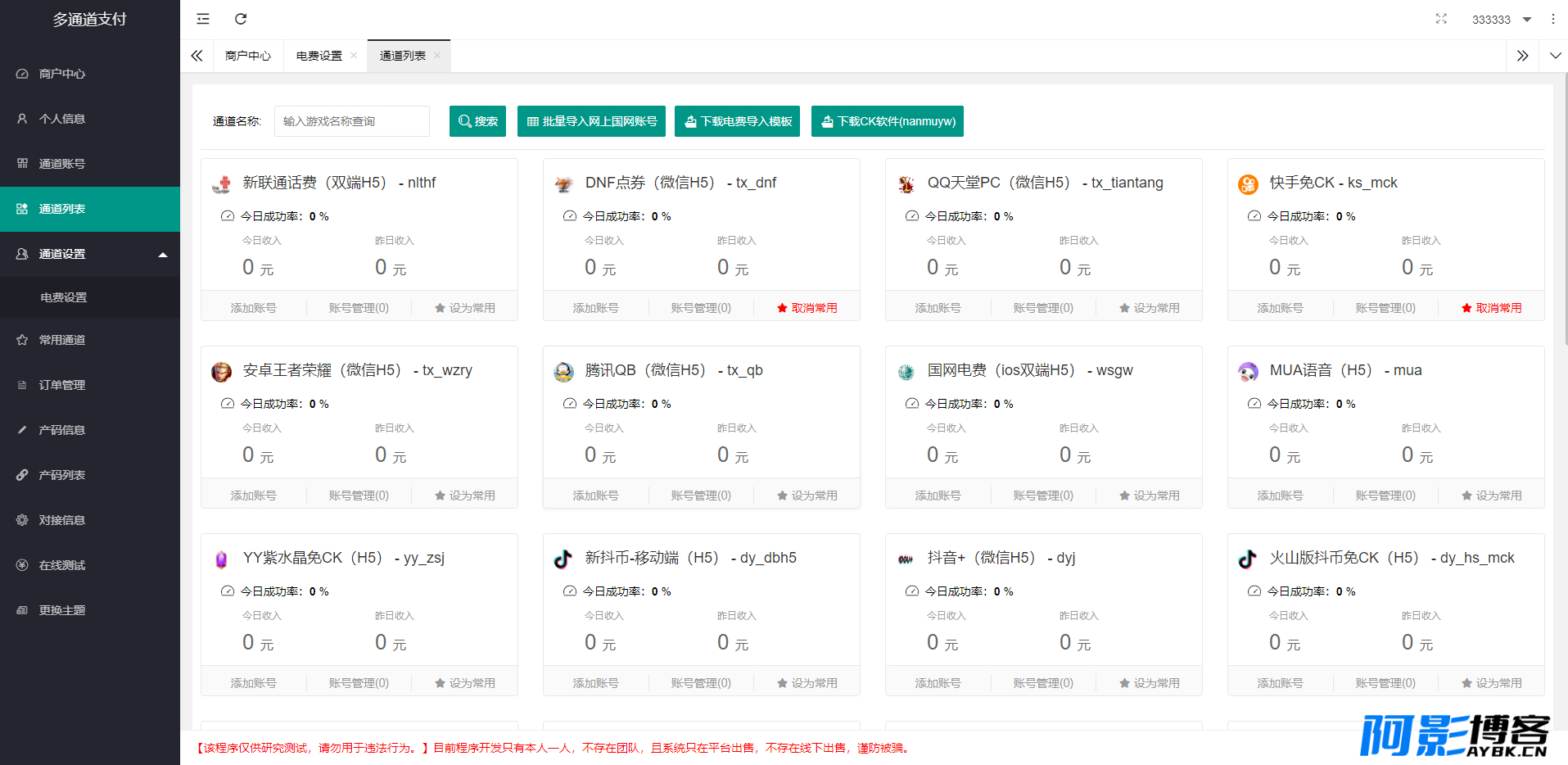The height and width of the screenshot is (765, 1568).
Task: Set QQ天堂PC as favorite (设为常用)
Action: point(1150,308)
